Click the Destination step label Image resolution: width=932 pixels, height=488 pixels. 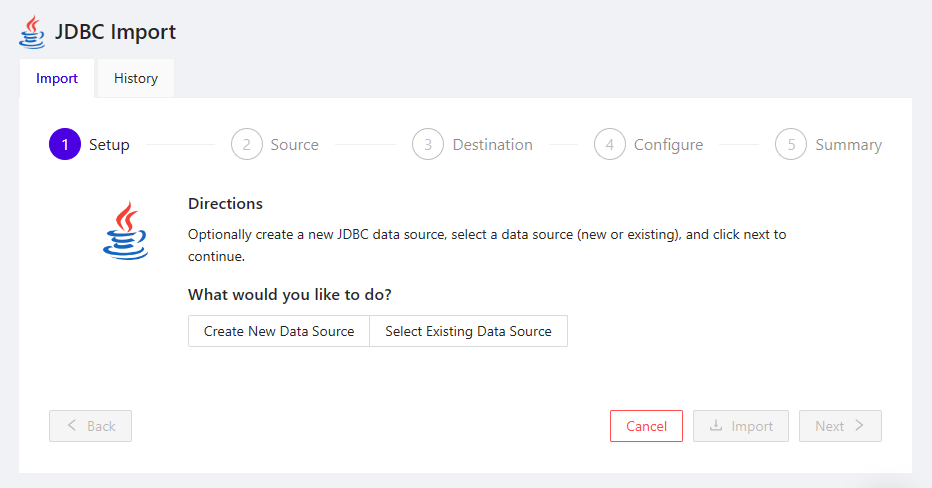492,145
